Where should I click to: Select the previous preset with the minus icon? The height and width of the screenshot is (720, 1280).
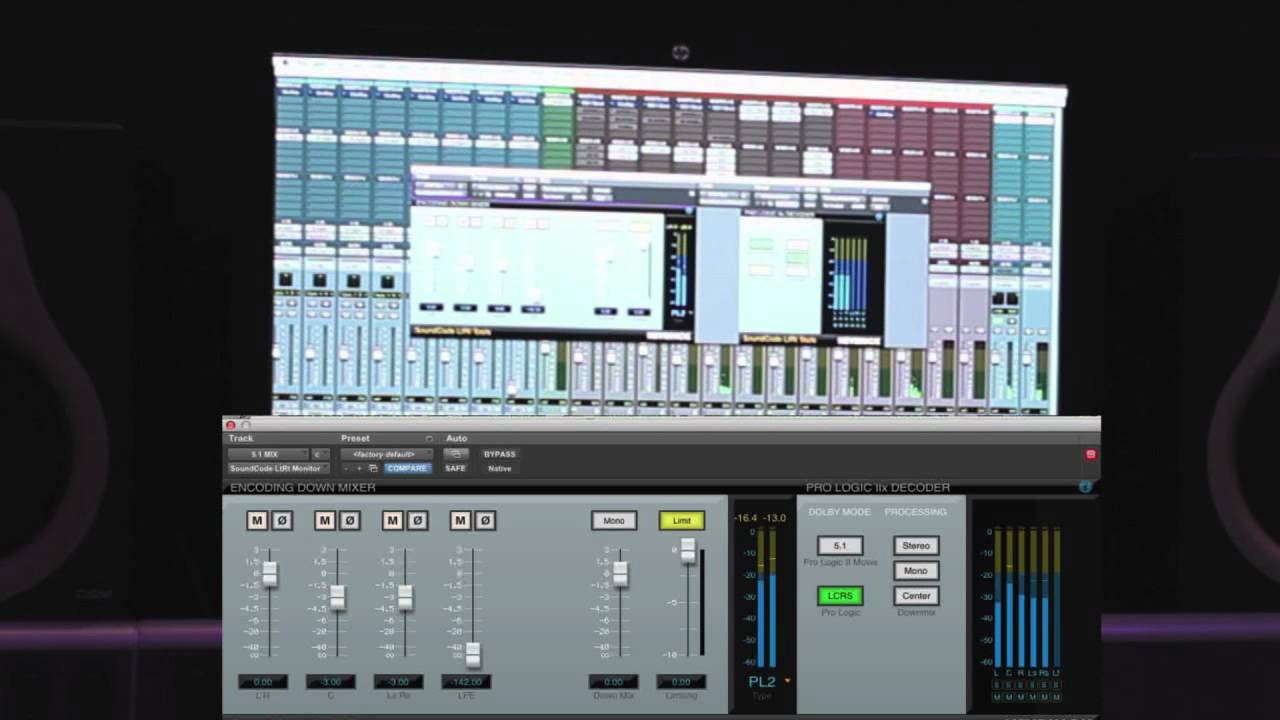(x=346, y=468)
